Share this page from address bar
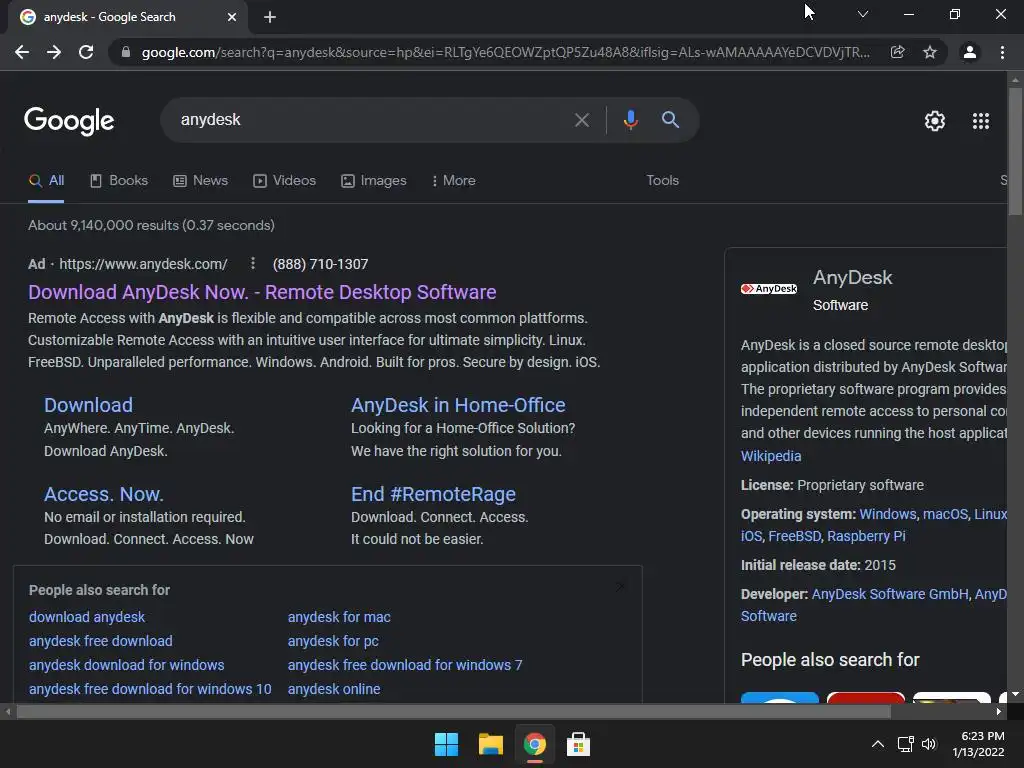 [x=898, y=52]
